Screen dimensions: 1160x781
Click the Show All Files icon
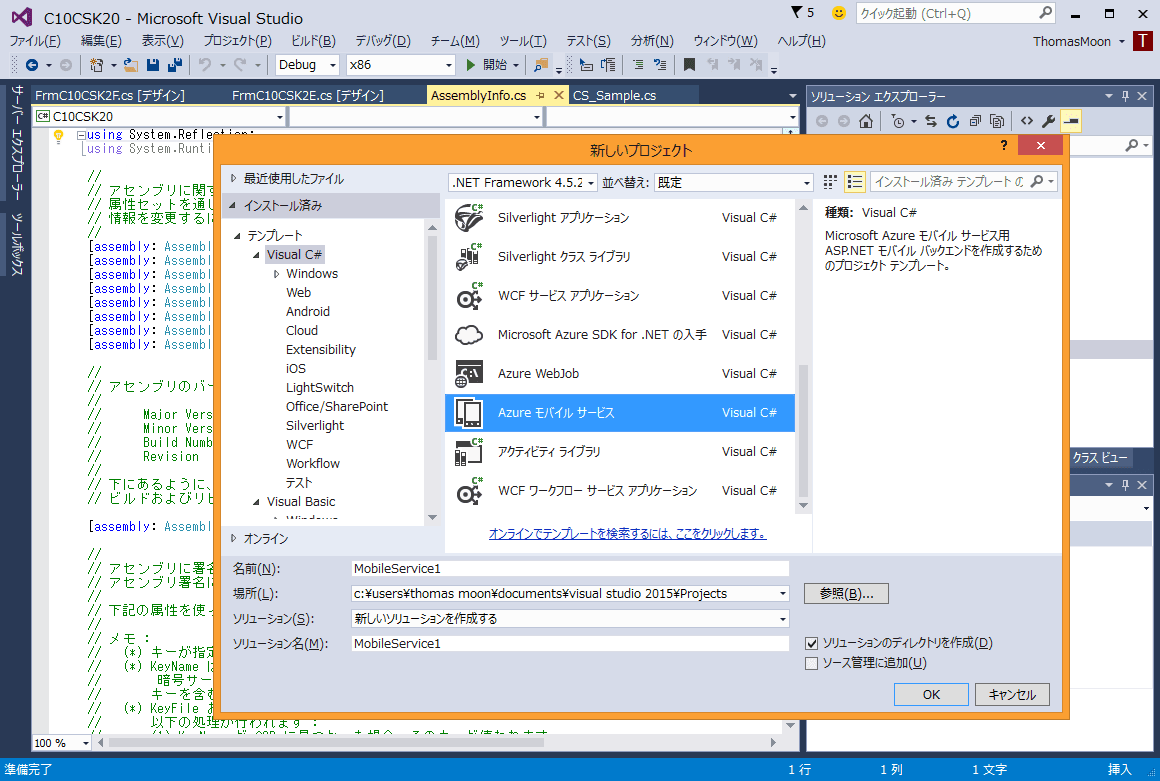[997, 121]
